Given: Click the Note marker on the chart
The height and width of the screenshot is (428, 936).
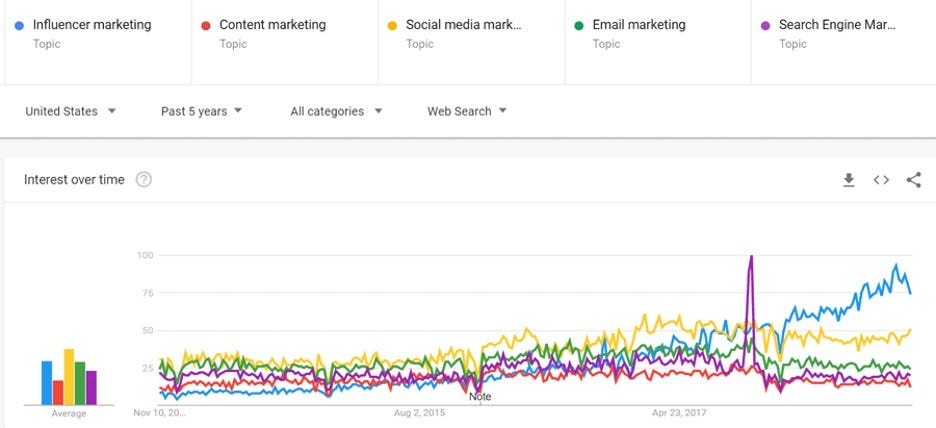Looking at the screenshot, I should 480,396.
